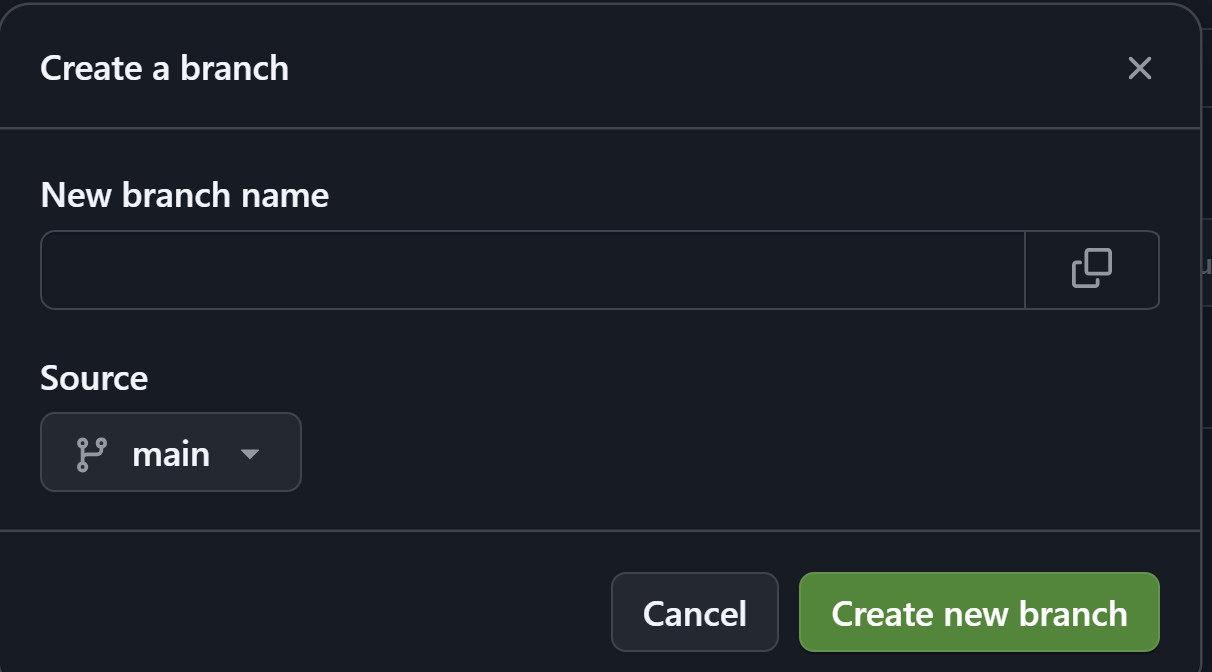Click the dropdown chevron beside main
1212x672 pixels.
250,453
